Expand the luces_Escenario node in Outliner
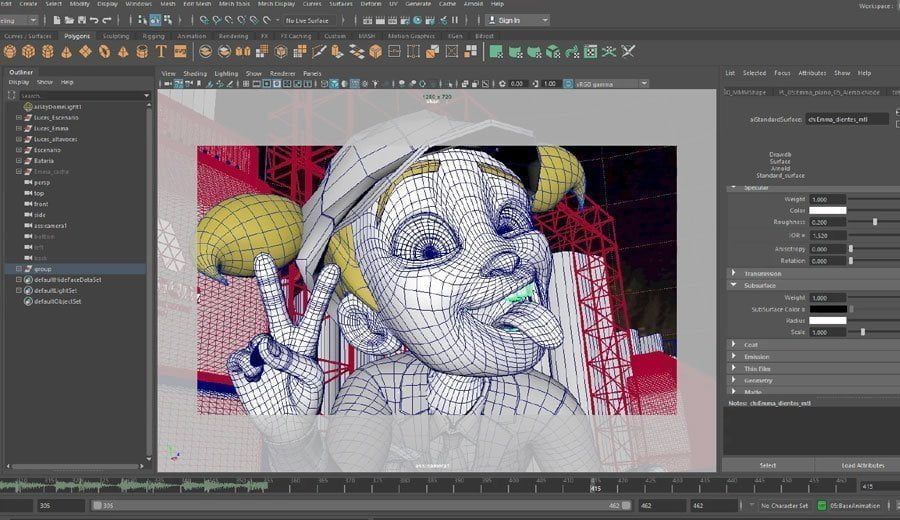This screenshot has height=520, width=900. tap(19, 118)
